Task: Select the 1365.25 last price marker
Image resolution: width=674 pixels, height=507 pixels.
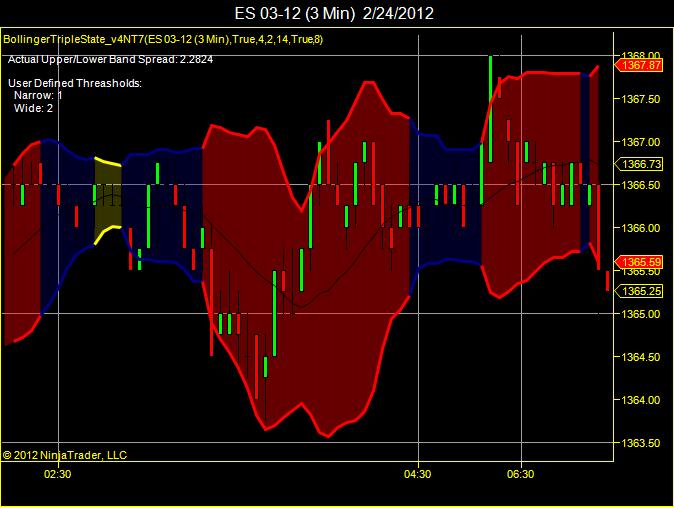Action: coord(638,291)
